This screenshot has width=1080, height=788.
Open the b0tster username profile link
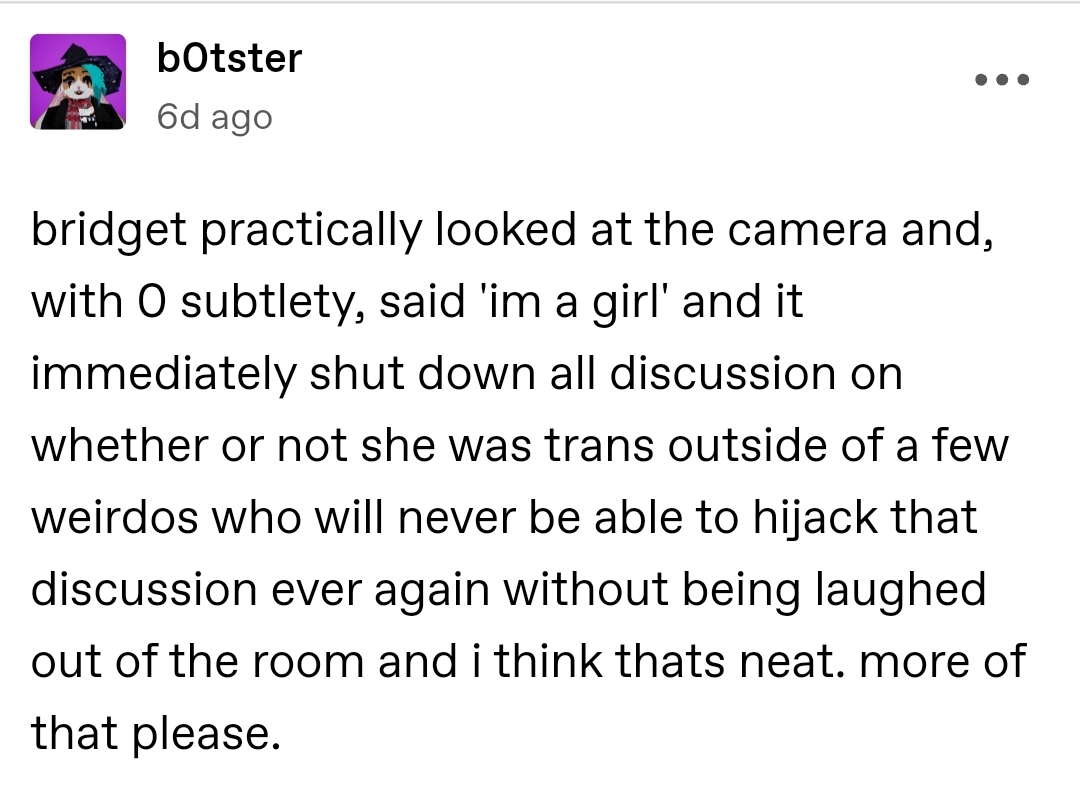[x=229, y=59]
